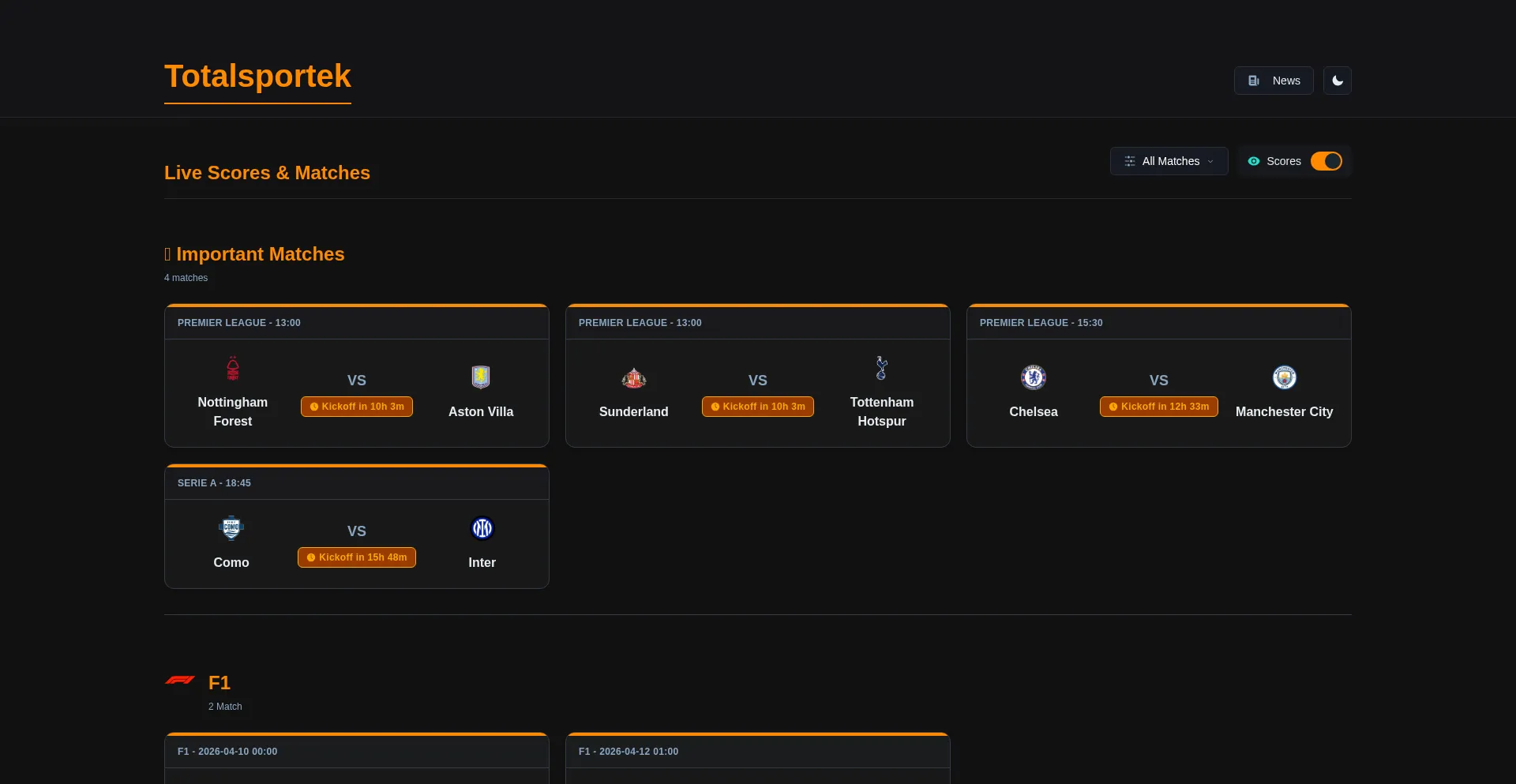
Task: Click the Live Scores & Matches heading
Action: point(267,173)
